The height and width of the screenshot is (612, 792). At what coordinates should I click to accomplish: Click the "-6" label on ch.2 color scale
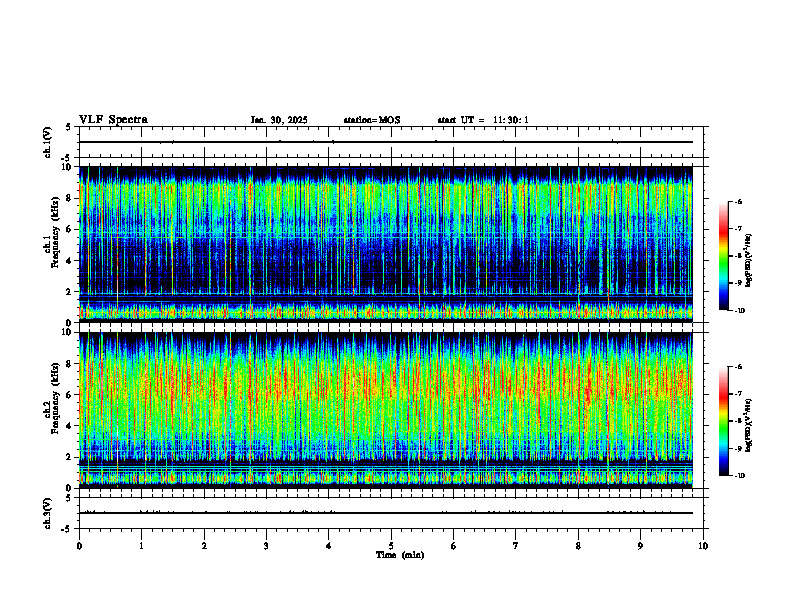(738, 367)
